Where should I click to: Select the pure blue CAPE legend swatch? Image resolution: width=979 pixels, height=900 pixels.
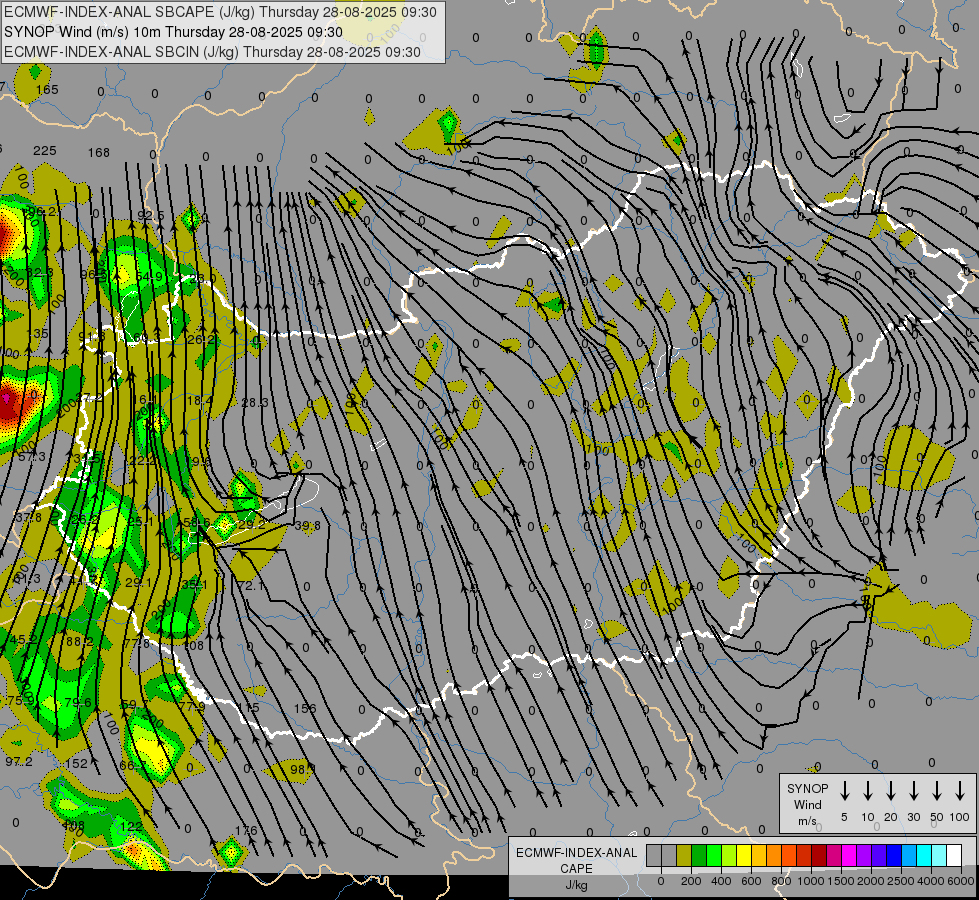pyautogui.click(x=893, y=855)
